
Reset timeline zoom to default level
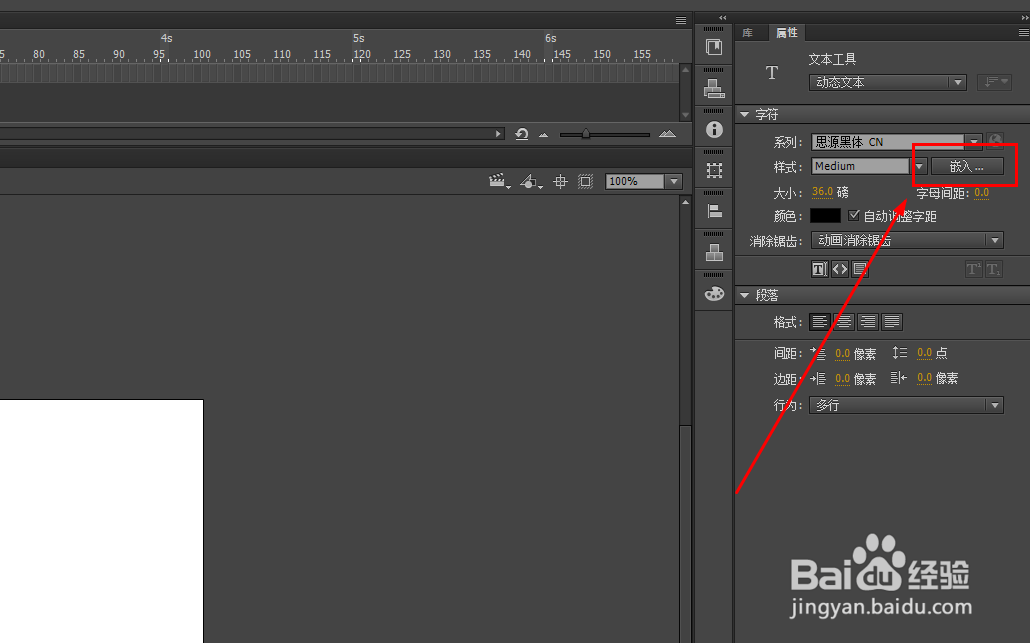(x=522, y=134)
